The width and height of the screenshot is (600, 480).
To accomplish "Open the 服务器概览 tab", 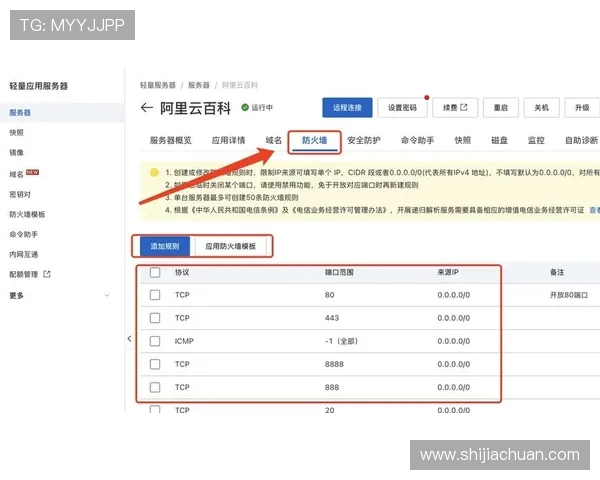I will click(171, 140).
